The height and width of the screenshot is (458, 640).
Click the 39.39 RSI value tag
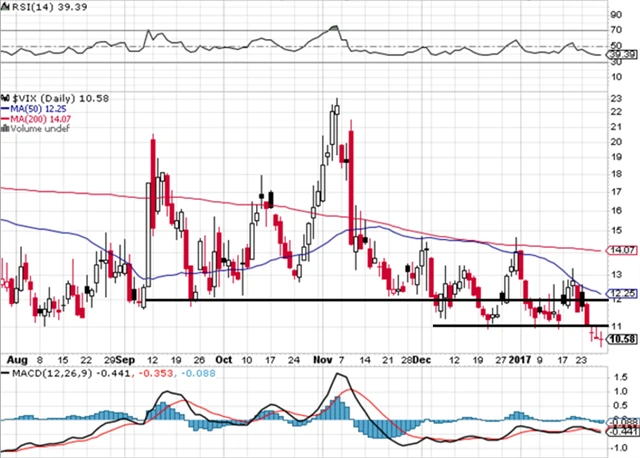(x=622, y=54)
